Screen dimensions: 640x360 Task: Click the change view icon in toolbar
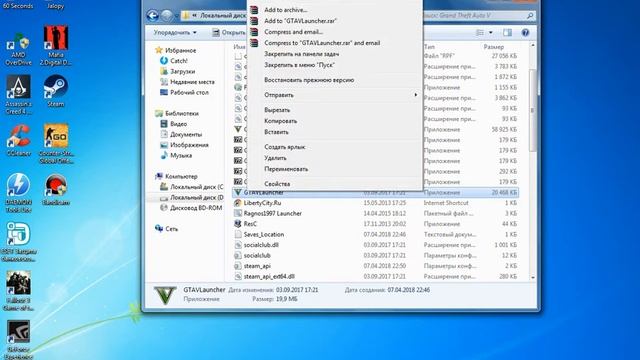pyautogui.click(x=480, y=32)
